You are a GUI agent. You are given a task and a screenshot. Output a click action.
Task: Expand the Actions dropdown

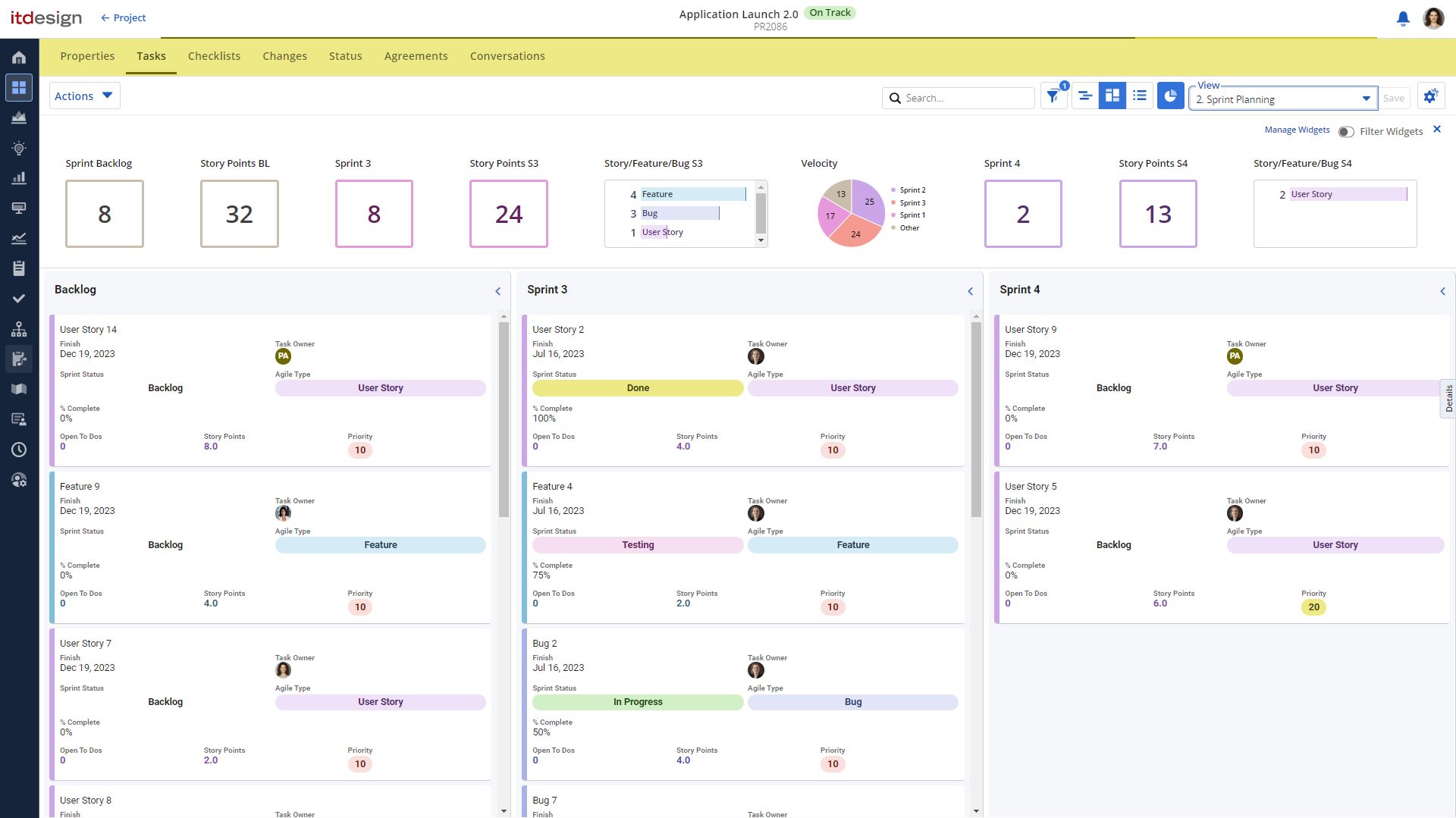point(84,96)
